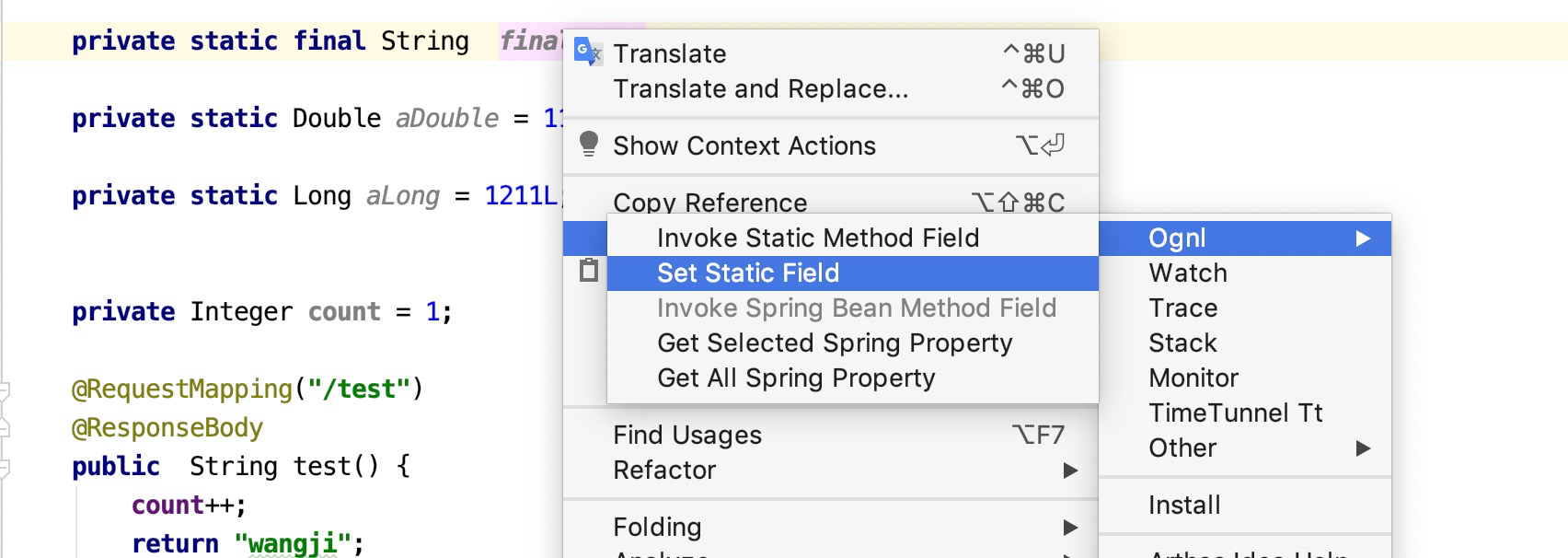
Task: Click the lightbulb Context Actions icon
Action: [589, 144]
